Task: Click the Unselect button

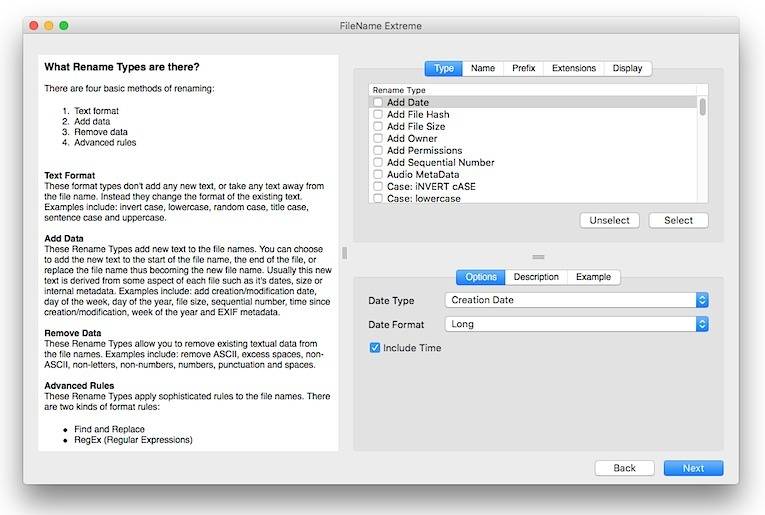Action: pos(609,220)
